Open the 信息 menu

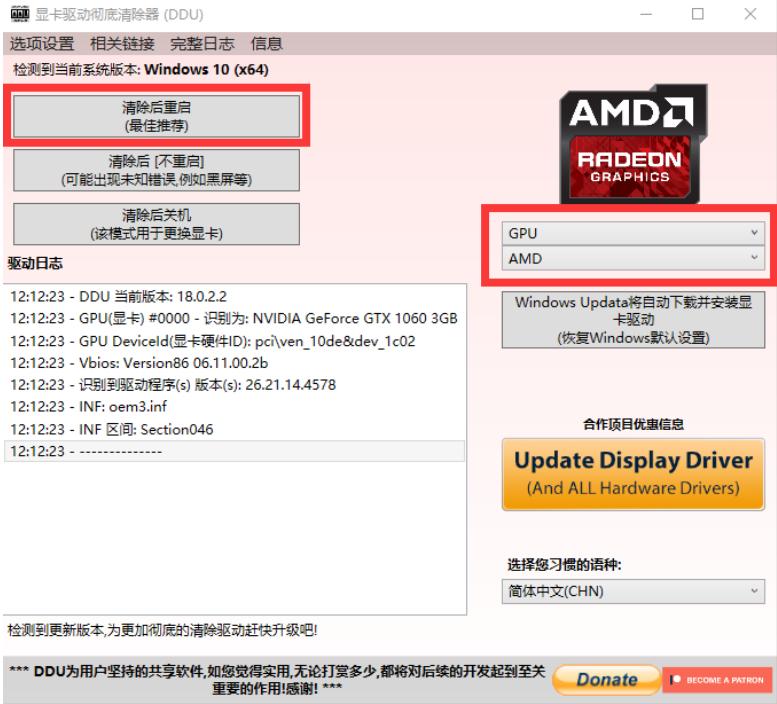tap(267, 44)
